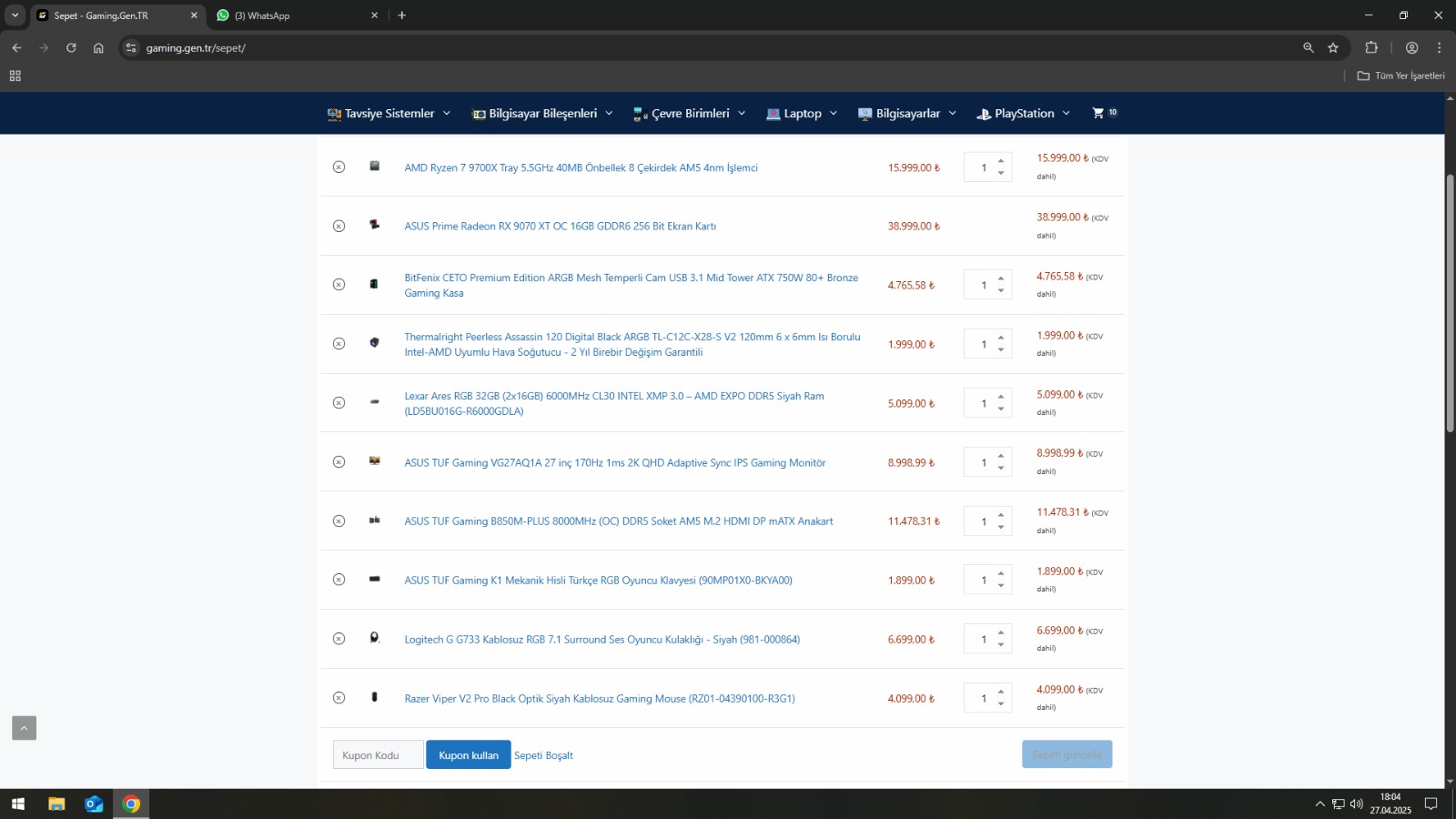1456x819 pixels.
Task: Open apps grid in bookmarks bar
Action: [15, 76]
